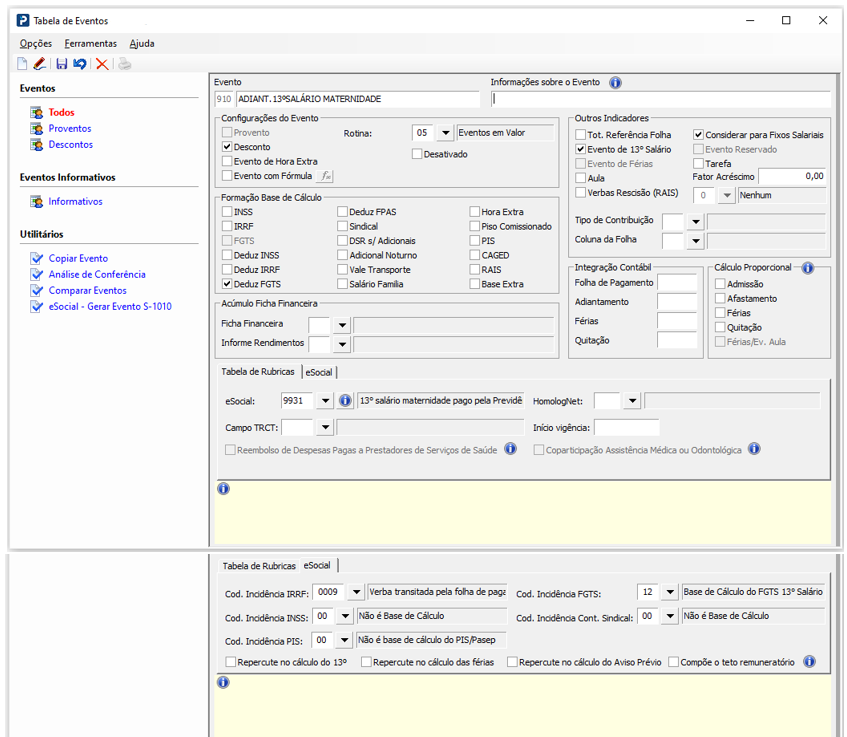Open the Cod. Incidência FGTS dropdown

tap(670, 592)
